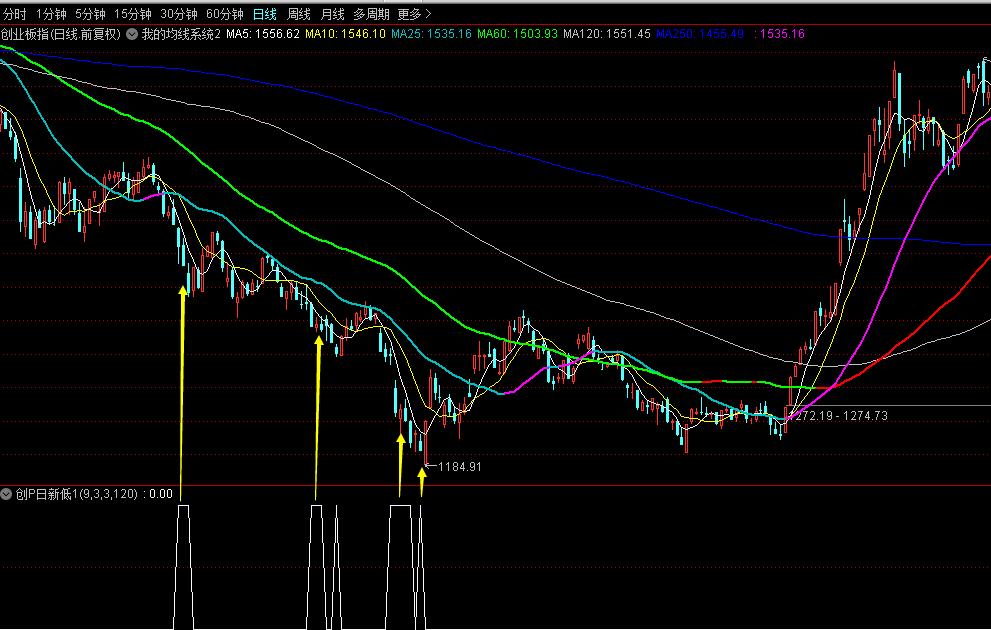Click the 我的均线系统2 indicator name
Image resolution: width=991 pixels, height=630 pixels.
[x=181, y=34]
